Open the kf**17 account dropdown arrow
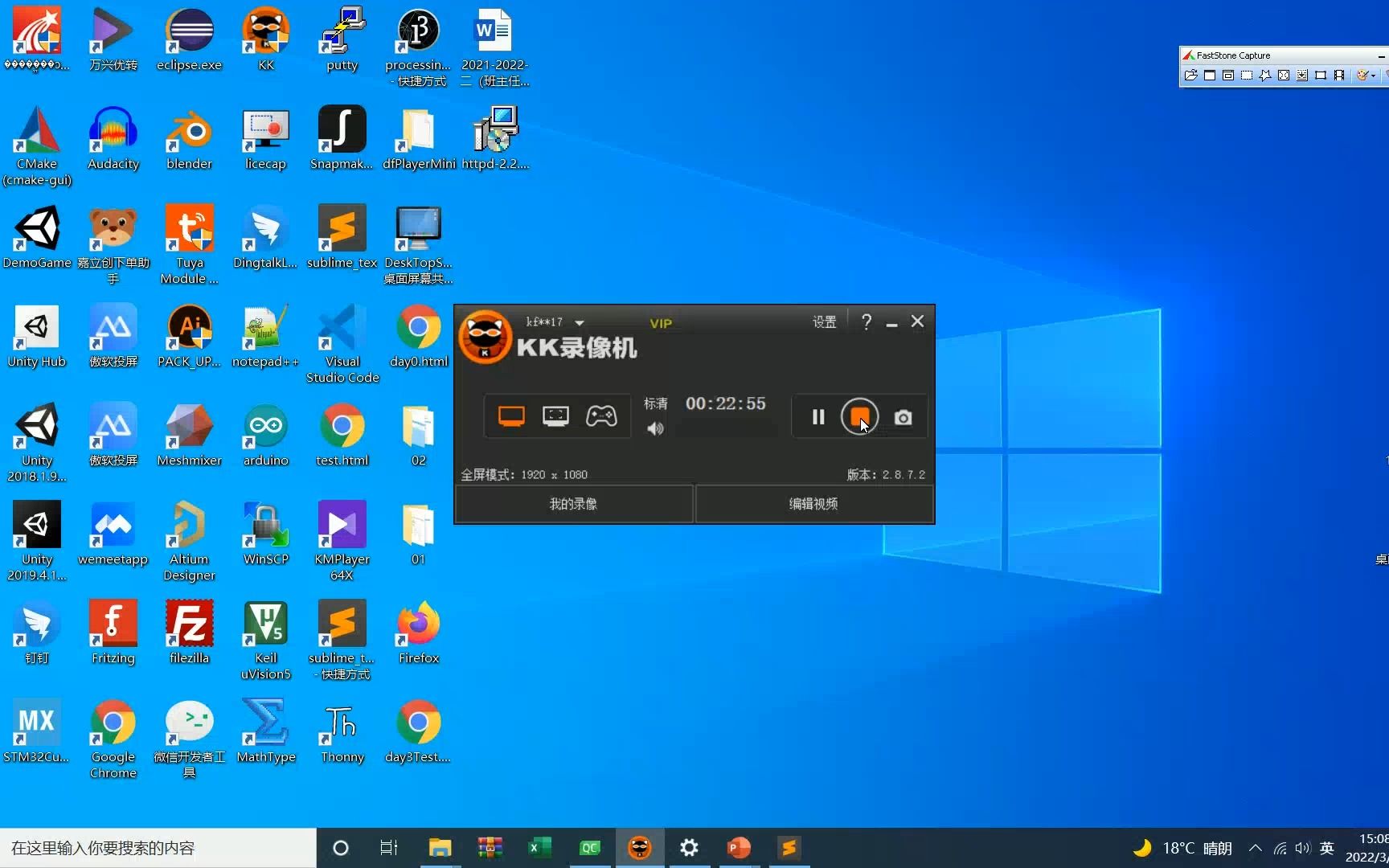Screen dimensions: 1389x868 coord(580,323)
